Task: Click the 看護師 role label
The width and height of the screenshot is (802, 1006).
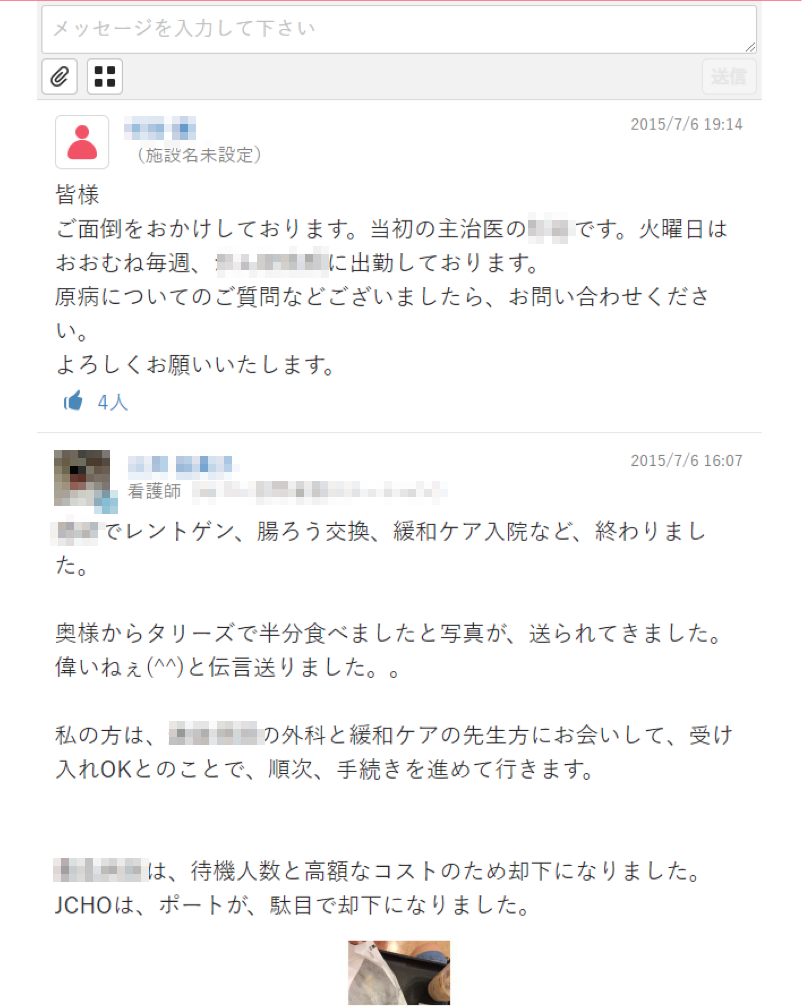Action: (154, 491)
